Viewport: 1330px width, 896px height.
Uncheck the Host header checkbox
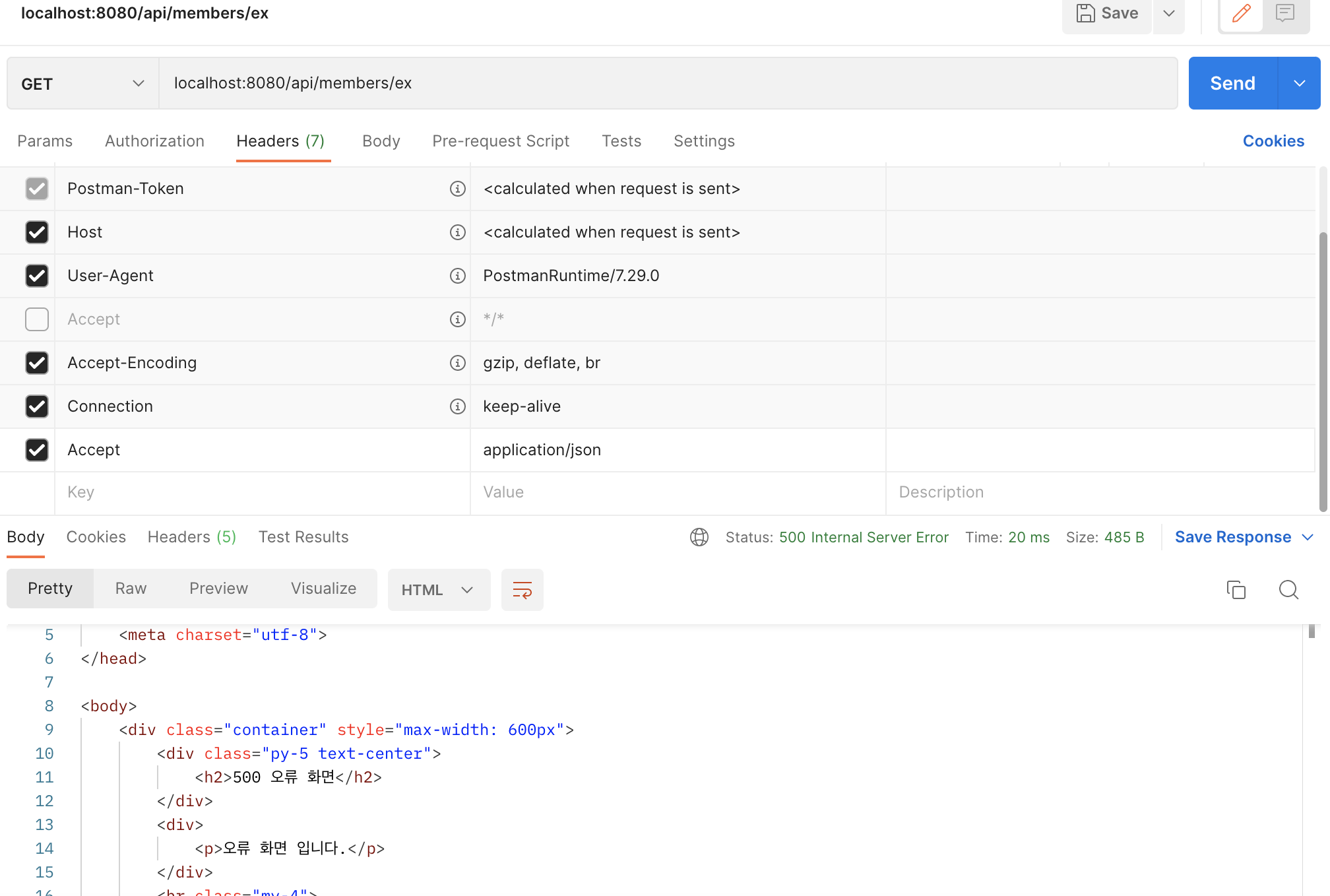point(37,232)
